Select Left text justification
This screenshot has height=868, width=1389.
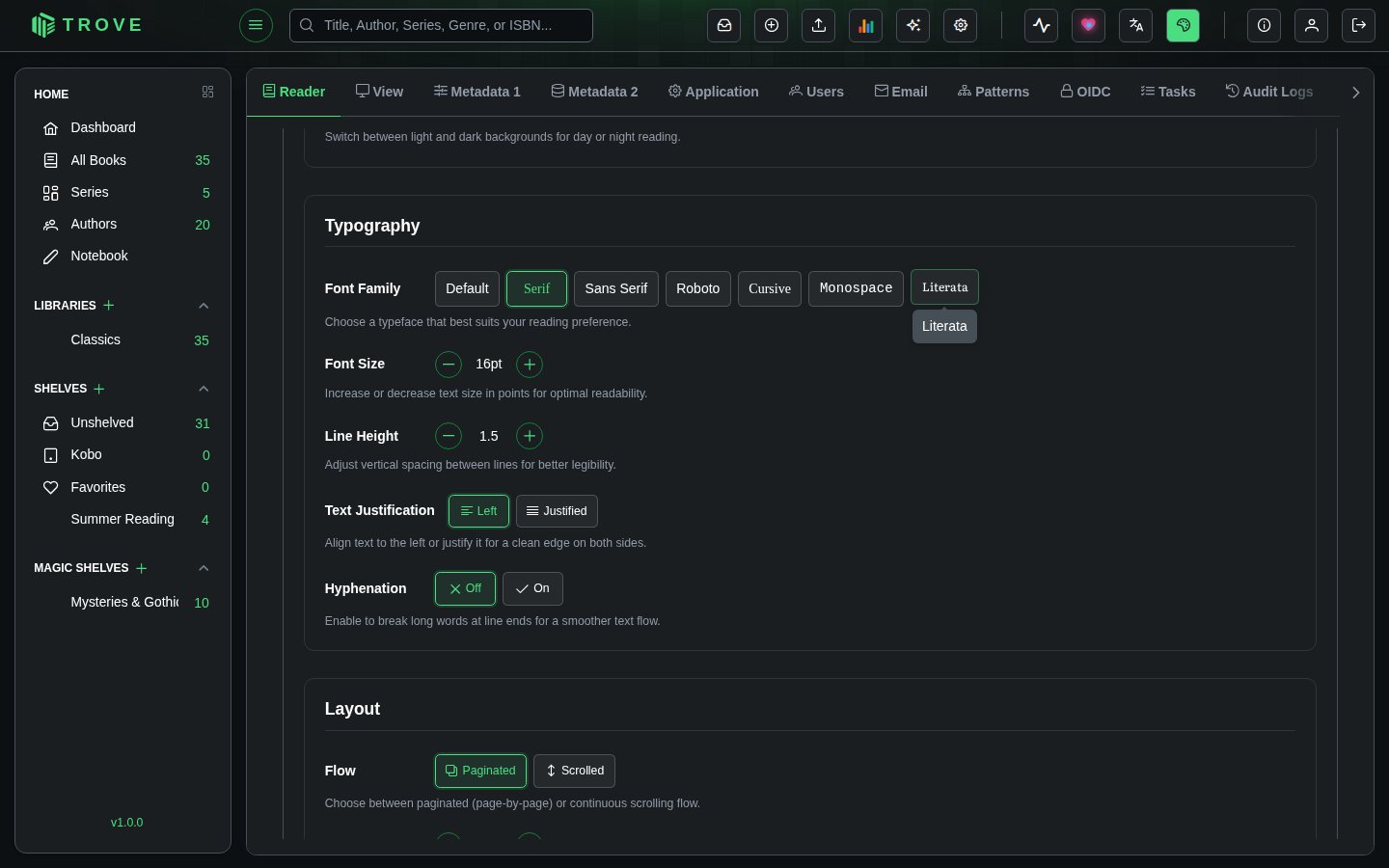(478, 511)
